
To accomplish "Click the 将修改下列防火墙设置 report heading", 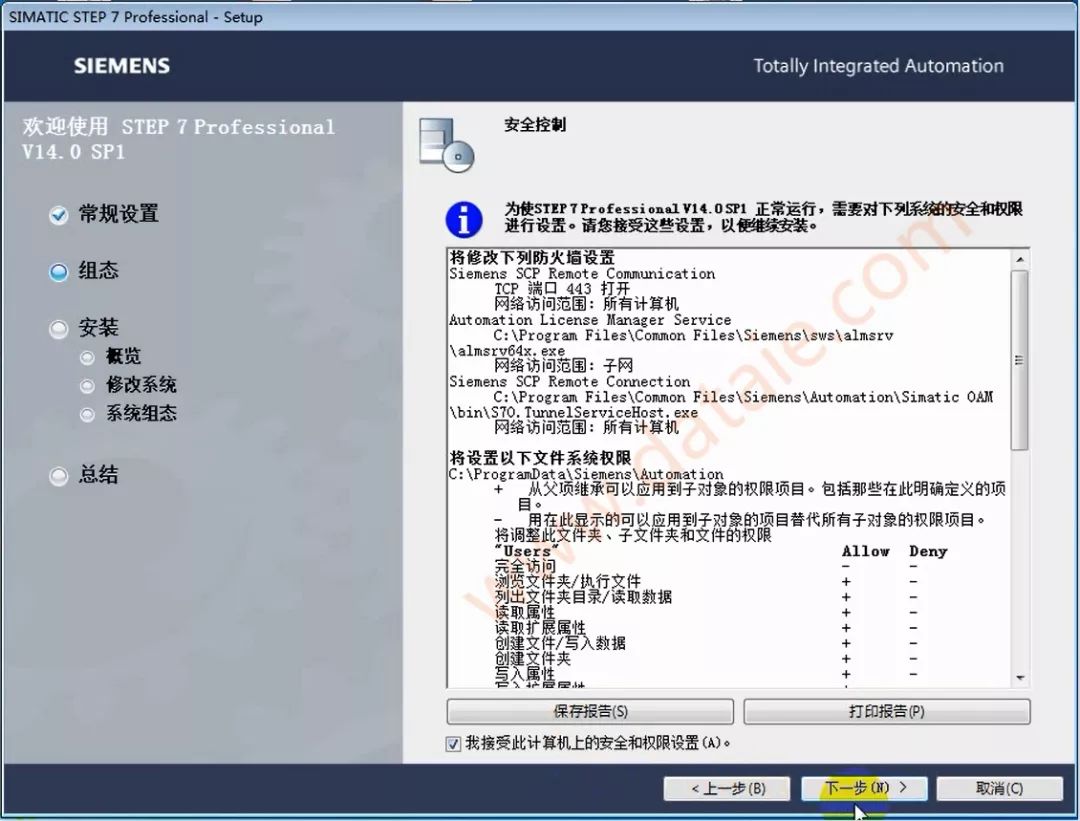I will pos(532,258).
